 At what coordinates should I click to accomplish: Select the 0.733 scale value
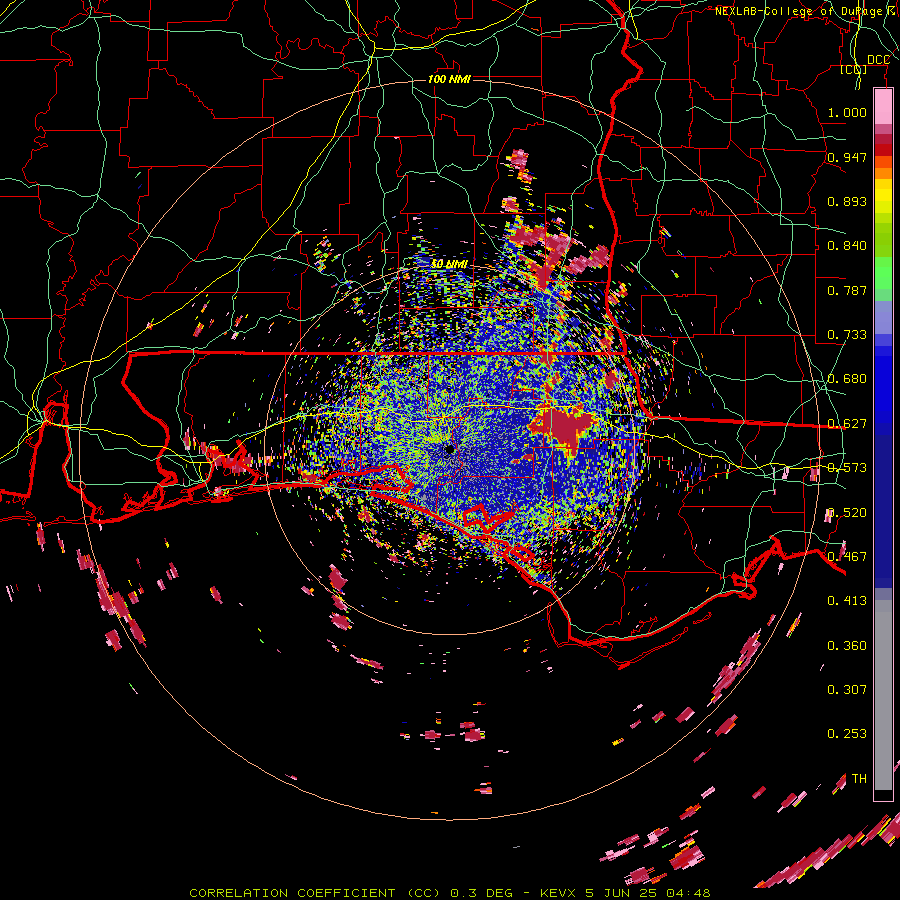pos(847,334)
